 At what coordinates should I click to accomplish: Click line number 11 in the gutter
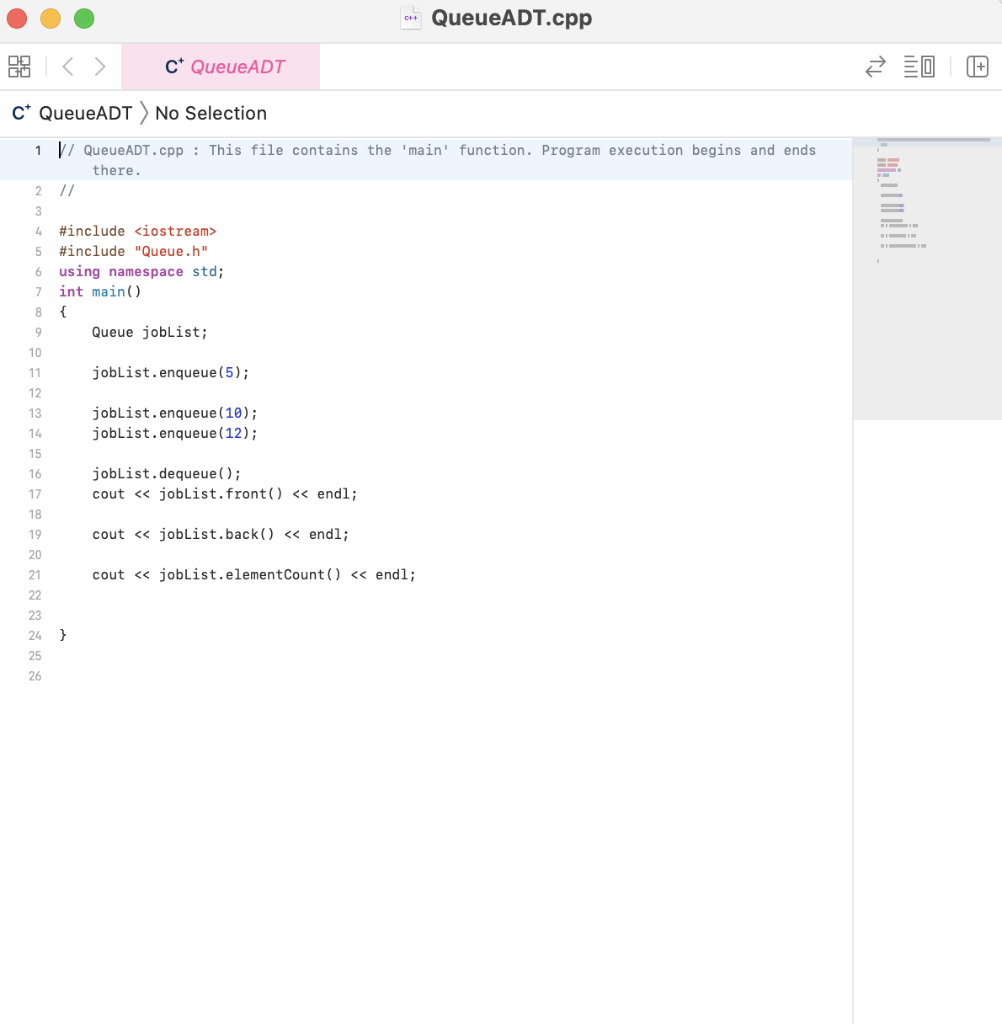pyautogui.click(x=35, y=373)
